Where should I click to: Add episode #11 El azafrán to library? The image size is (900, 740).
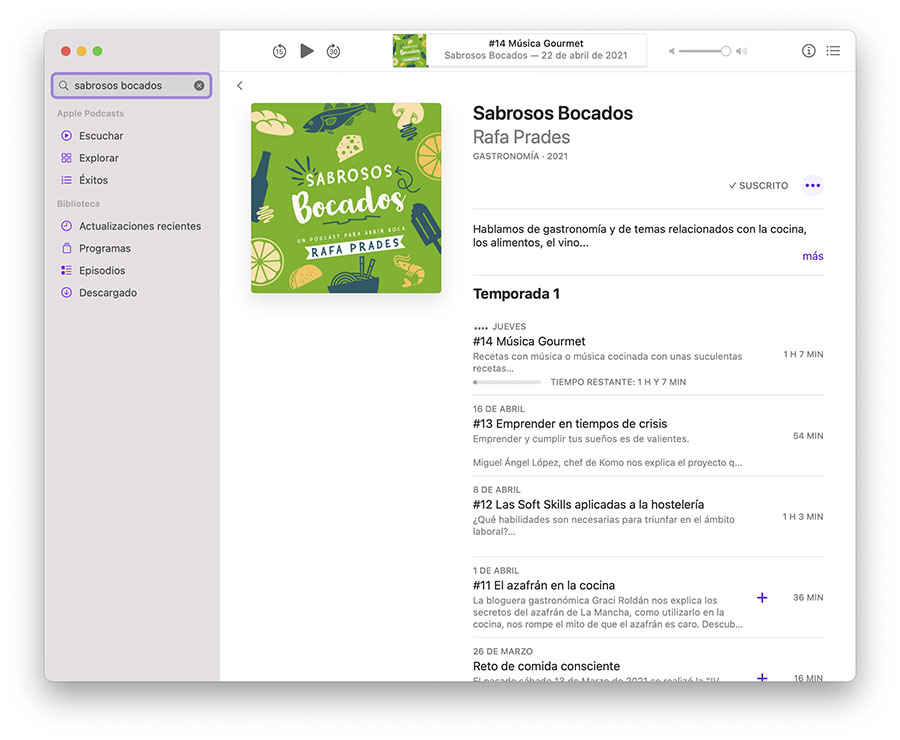(762, 597)
